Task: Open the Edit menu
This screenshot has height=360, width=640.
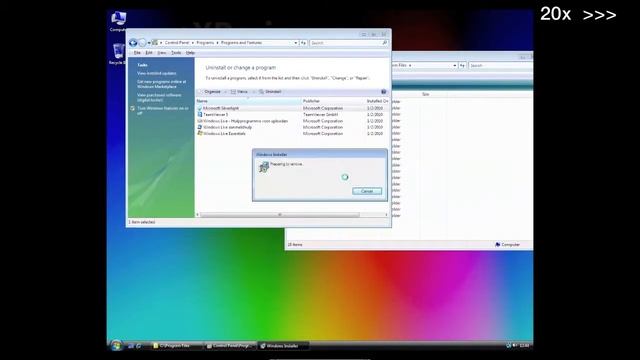Action: [x=149, y=53]
